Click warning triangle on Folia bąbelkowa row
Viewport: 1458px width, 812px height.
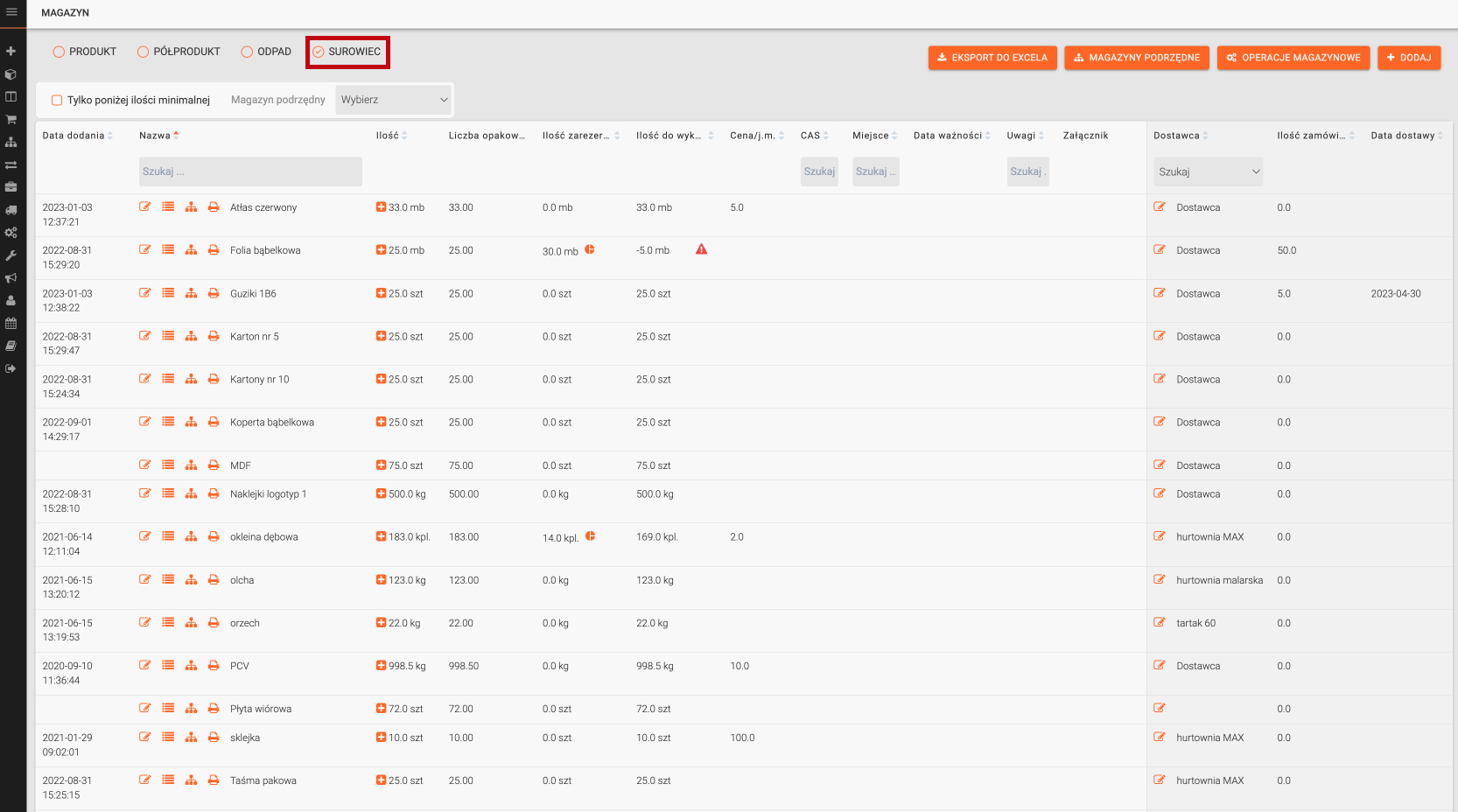coord(701,249)
